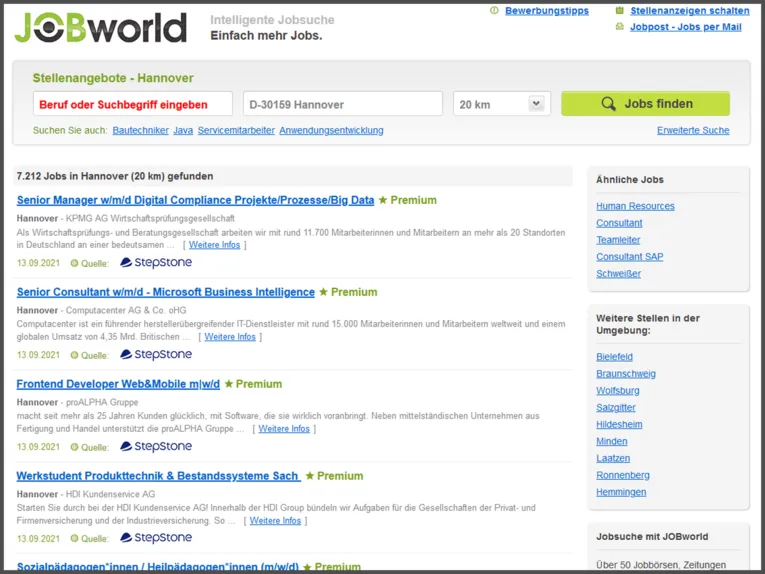The image size is (765, 574).
Task: Show jobs in Hildesheim
Action: 619,424
